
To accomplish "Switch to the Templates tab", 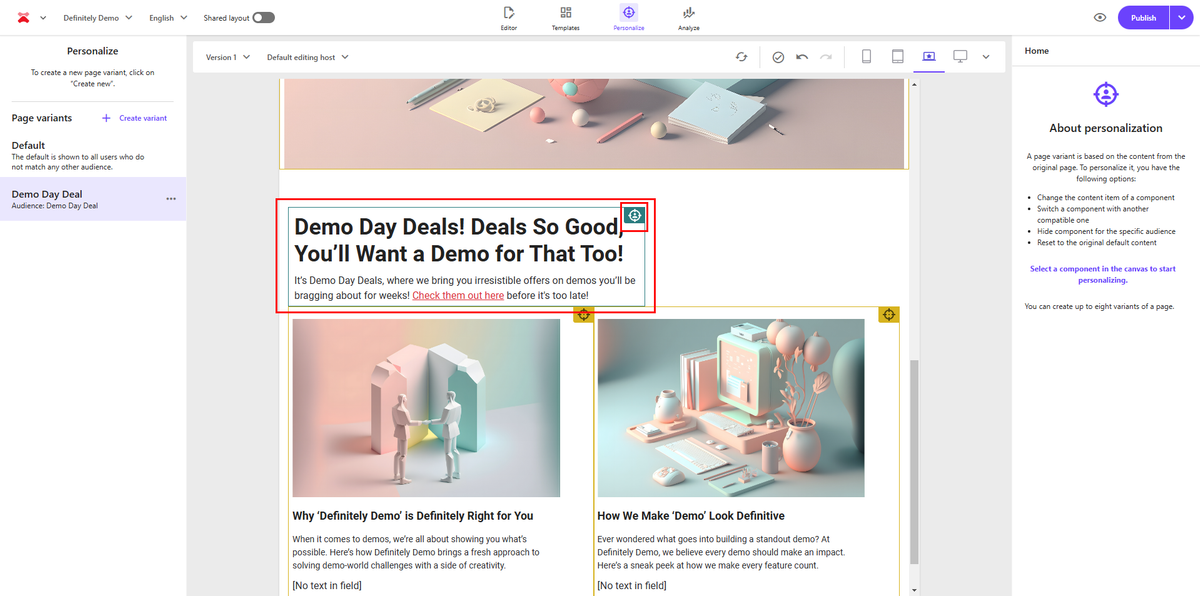I will 566,17.
